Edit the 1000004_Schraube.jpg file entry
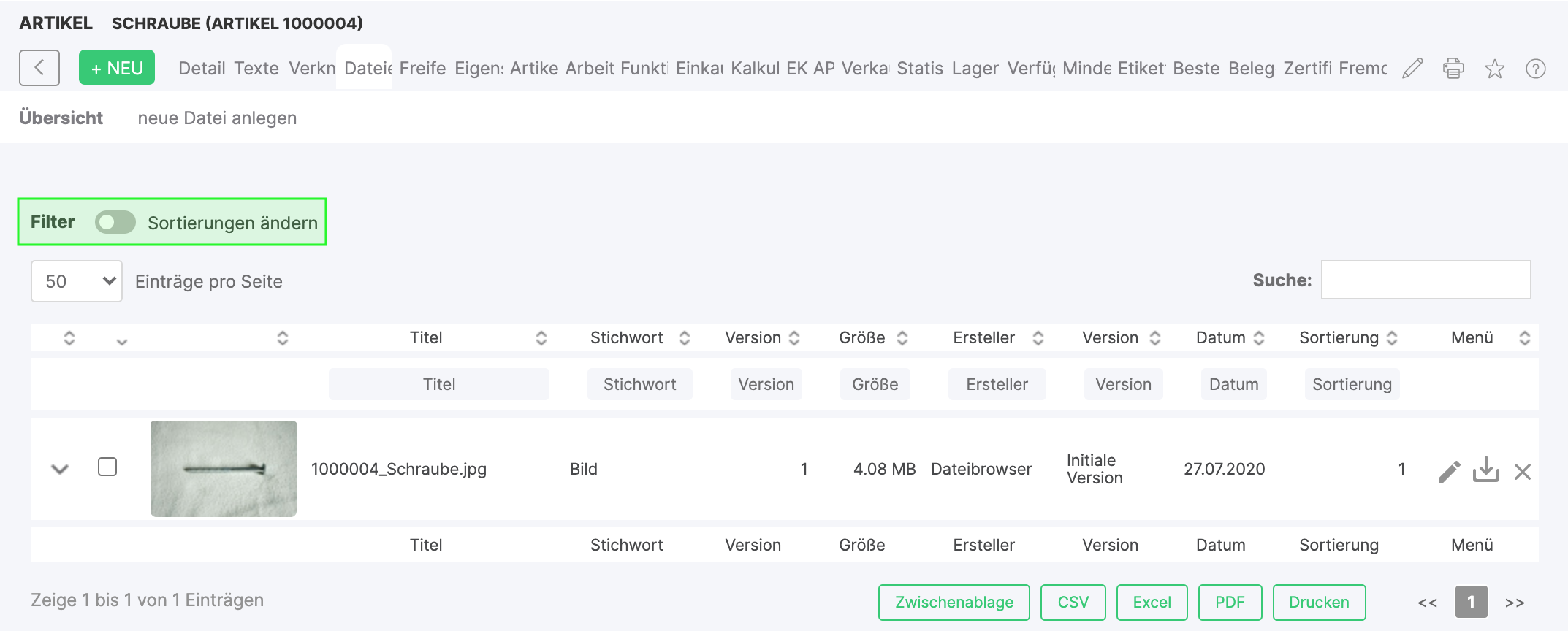Image resolution: width=1568 pixels, height=631 pixels. (1449, 471)
